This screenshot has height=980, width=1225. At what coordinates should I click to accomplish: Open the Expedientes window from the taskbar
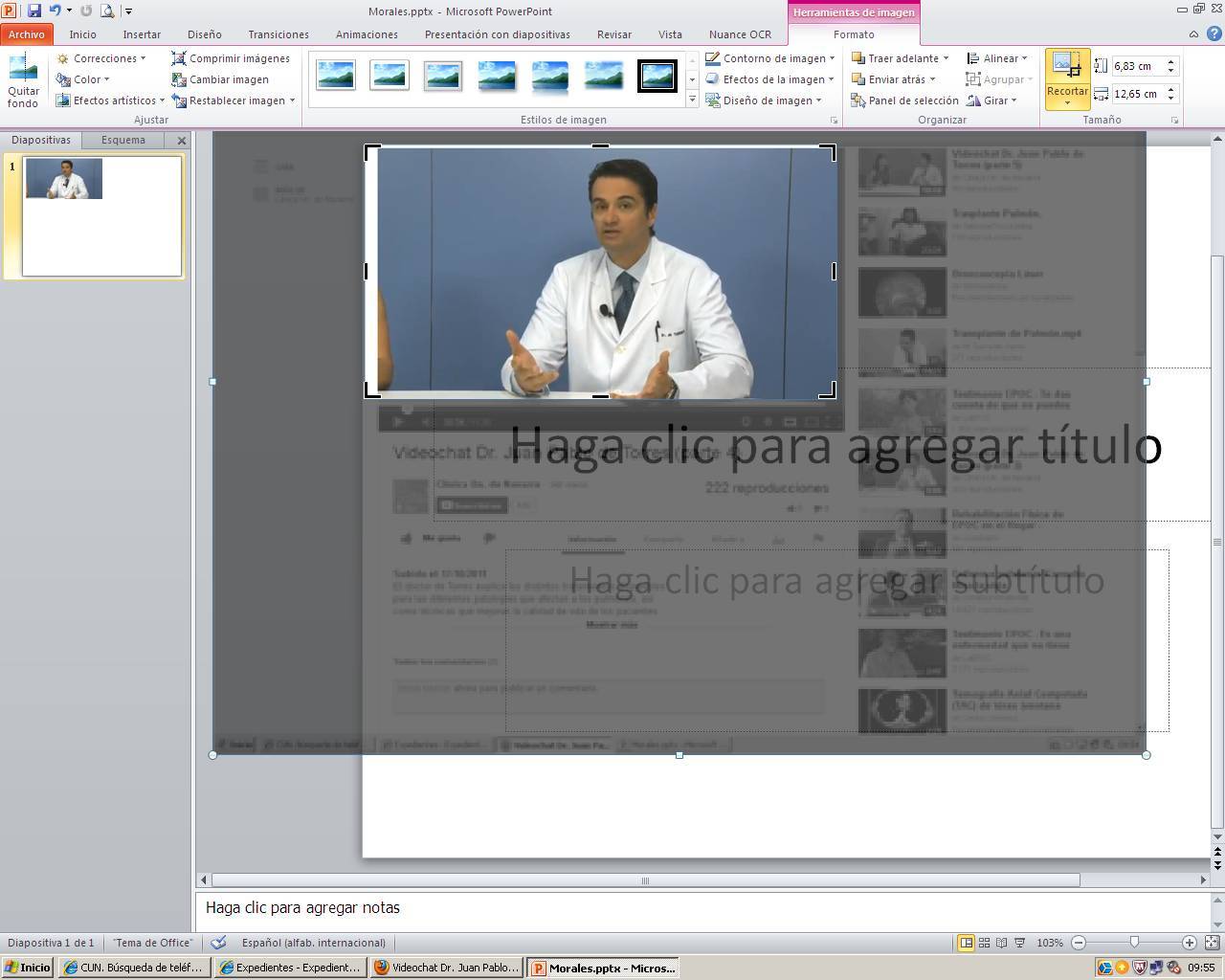point(291,968)
